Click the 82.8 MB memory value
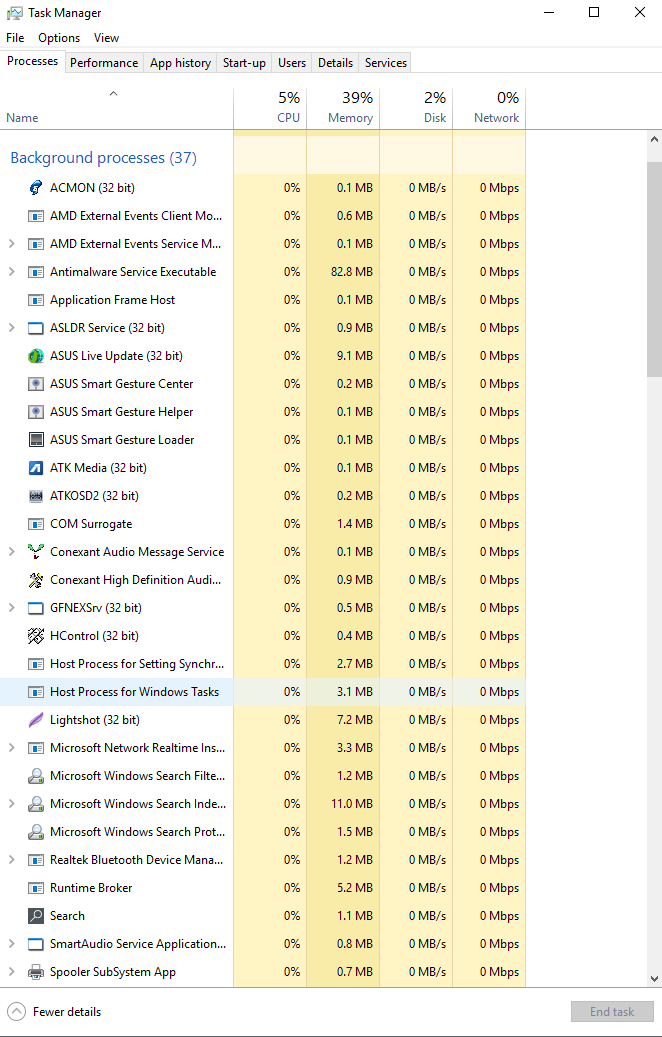The width and height of the screenshot is (662, 1037). click(352, 272)
